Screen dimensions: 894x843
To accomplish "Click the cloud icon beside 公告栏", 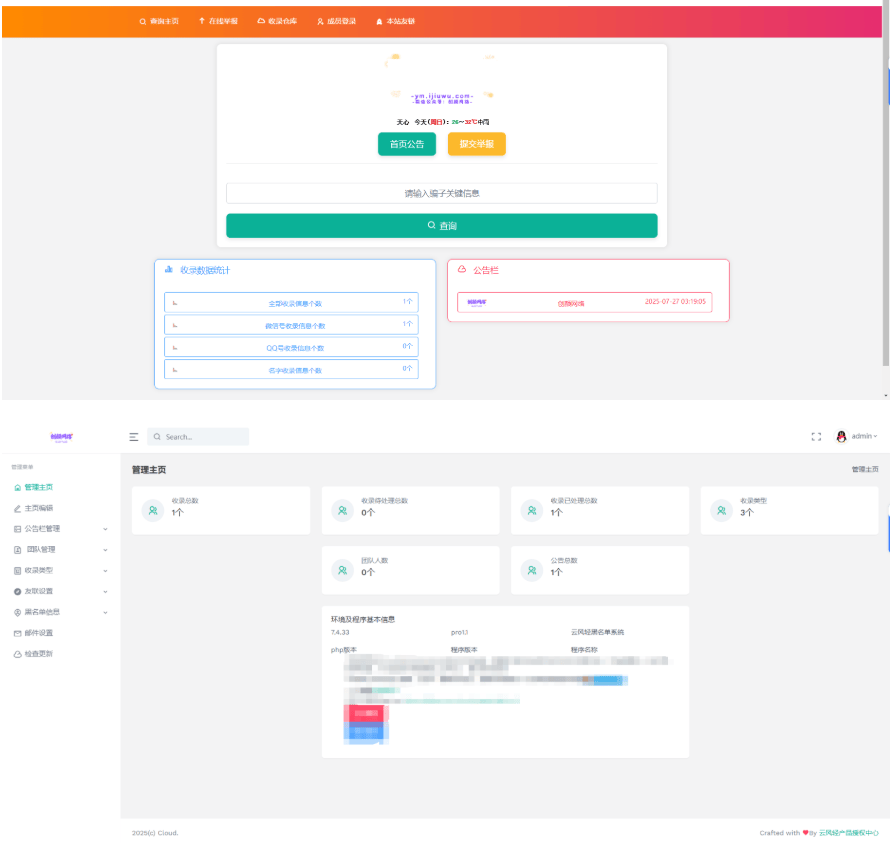I will pos(462,270).
